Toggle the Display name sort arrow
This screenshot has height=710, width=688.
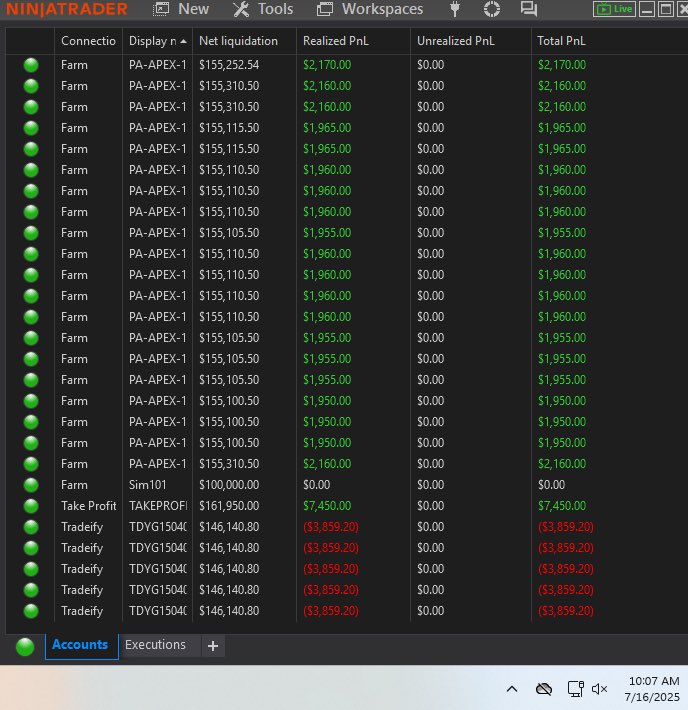183,41
